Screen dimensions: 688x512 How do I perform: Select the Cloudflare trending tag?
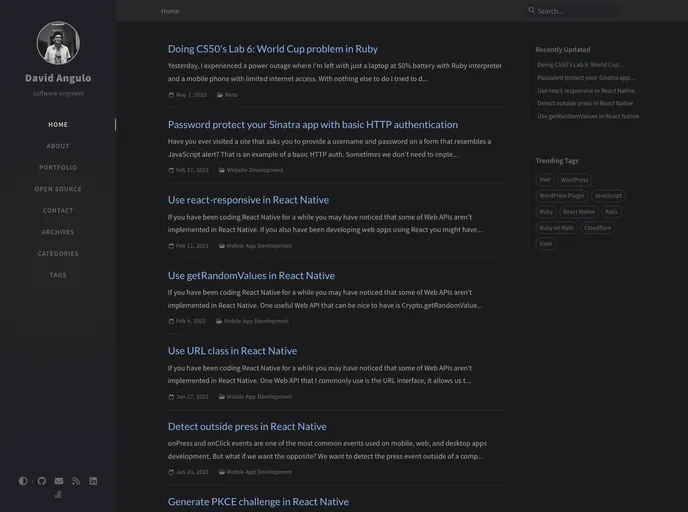(x=597, y=228)
